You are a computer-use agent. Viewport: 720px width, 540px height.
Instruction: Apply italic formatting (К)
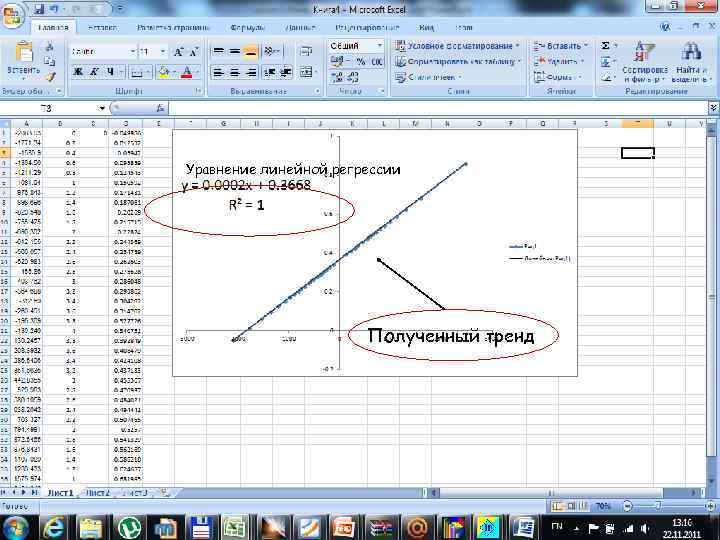(94, 72)
